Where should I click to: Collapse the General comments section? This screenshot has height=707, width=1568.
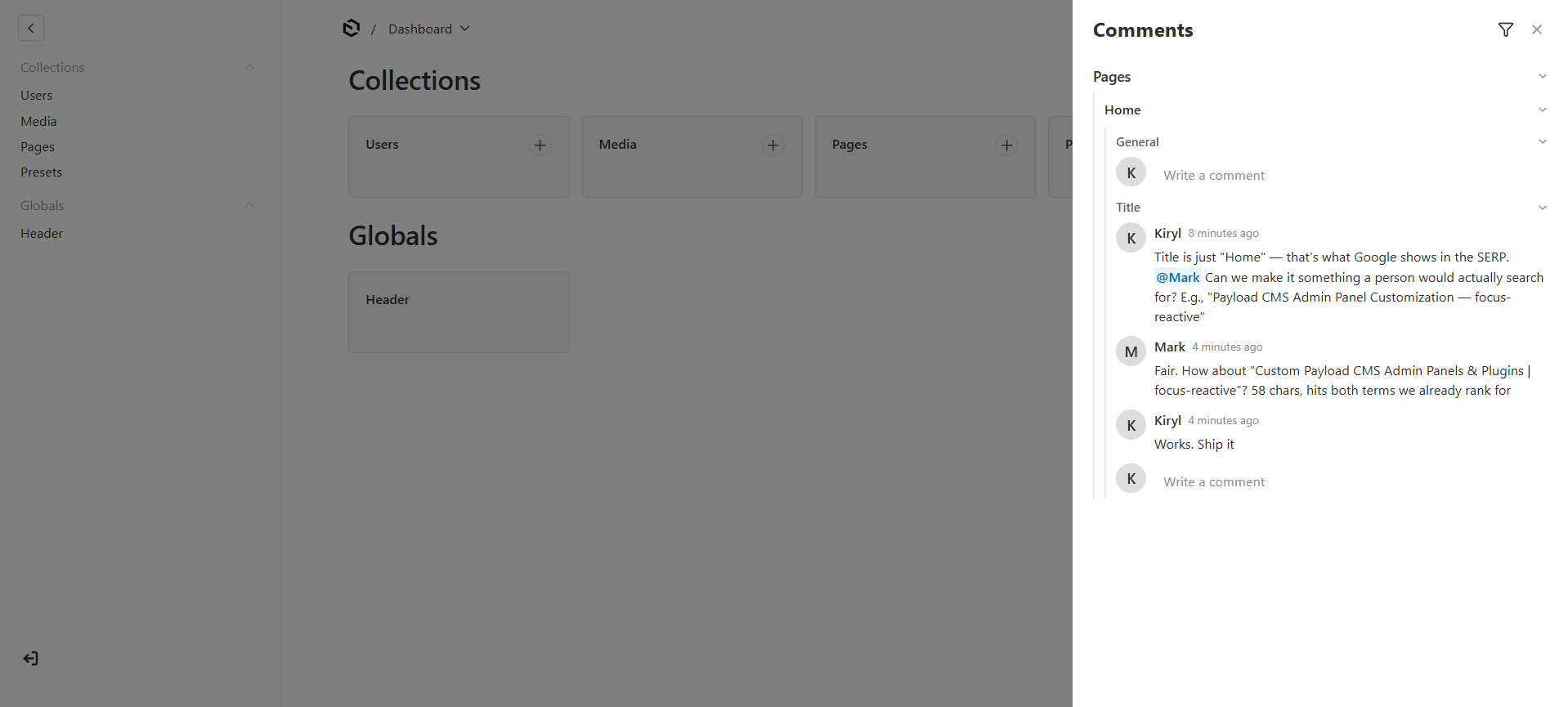click(1543, 141)
